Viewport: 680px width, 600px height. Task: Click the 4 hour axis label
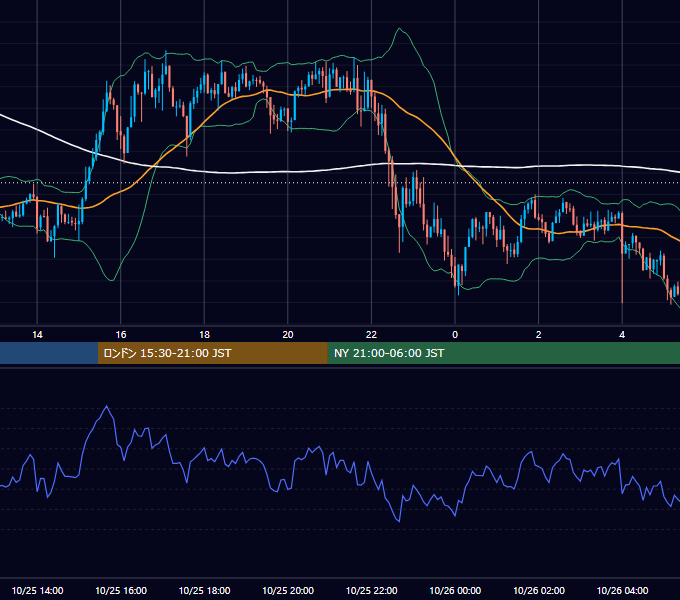pos(622,335)
